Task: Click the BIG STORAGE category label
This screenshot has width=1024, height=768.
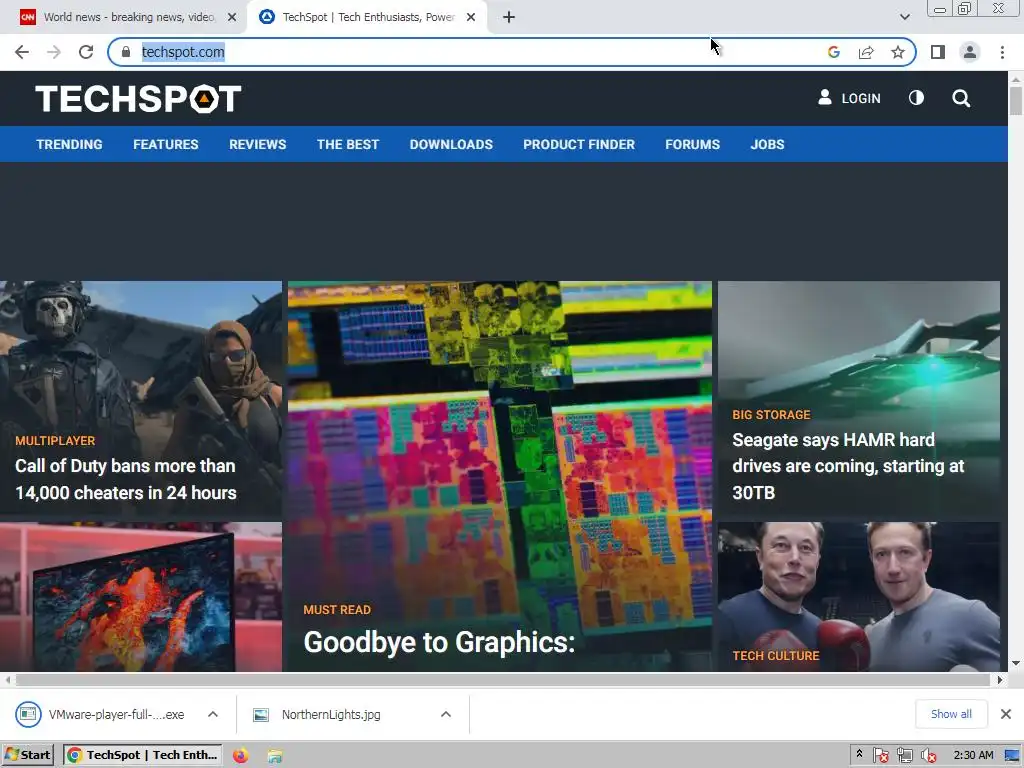Action: pyautogui.click(x=771, y=415)
